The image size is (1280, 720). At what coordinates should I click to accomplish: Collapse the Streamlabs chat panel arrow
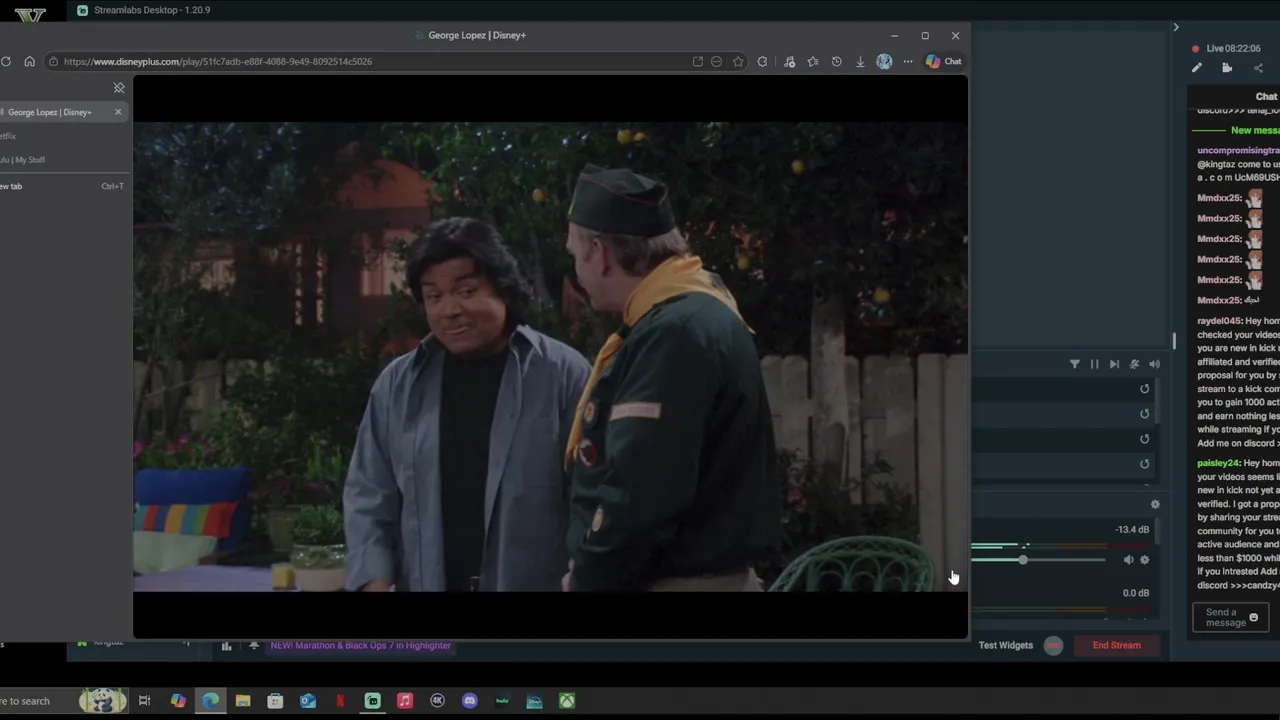[x=1176, y=27]
